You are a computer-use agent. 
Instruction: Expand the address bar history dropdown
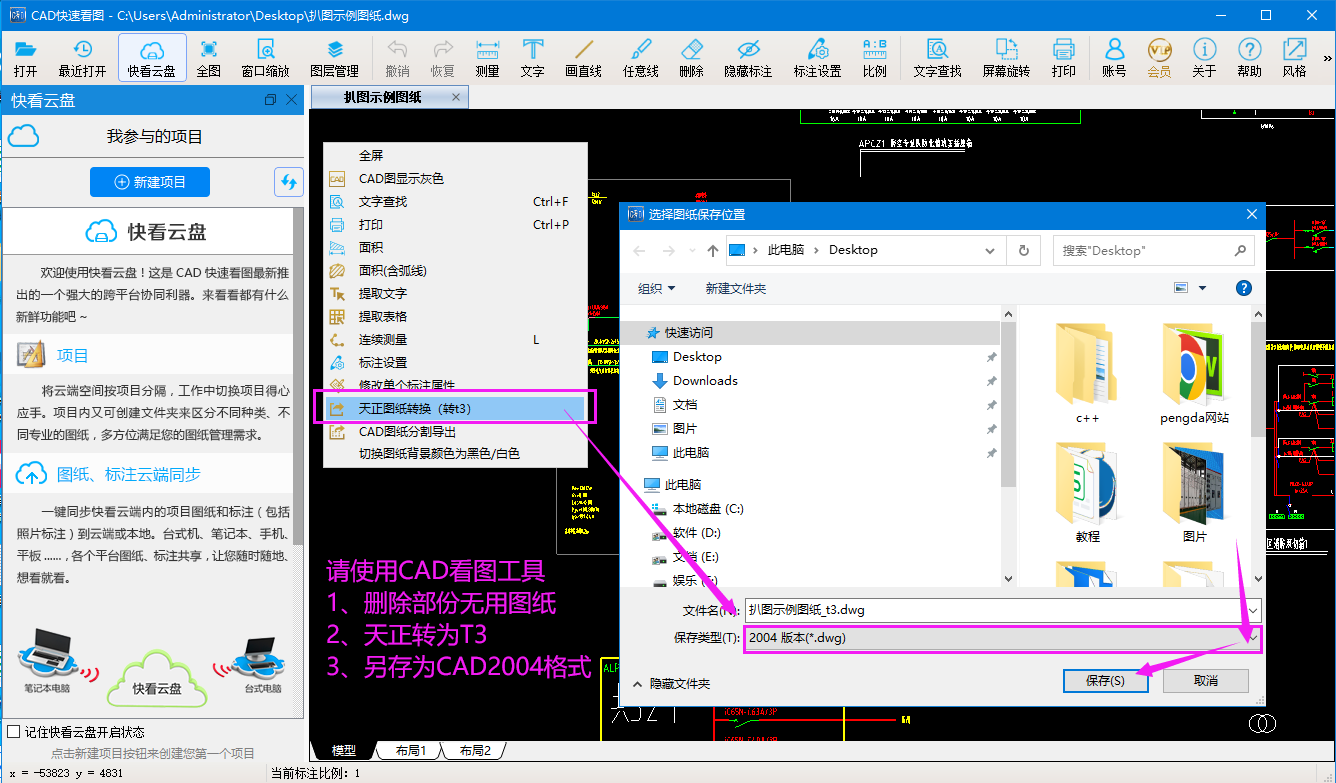(989, 250)
